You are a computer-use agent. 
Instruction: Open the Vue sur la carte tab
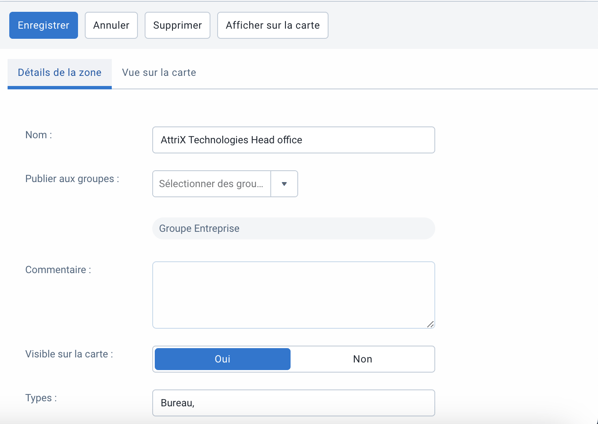tap(159, 73)
